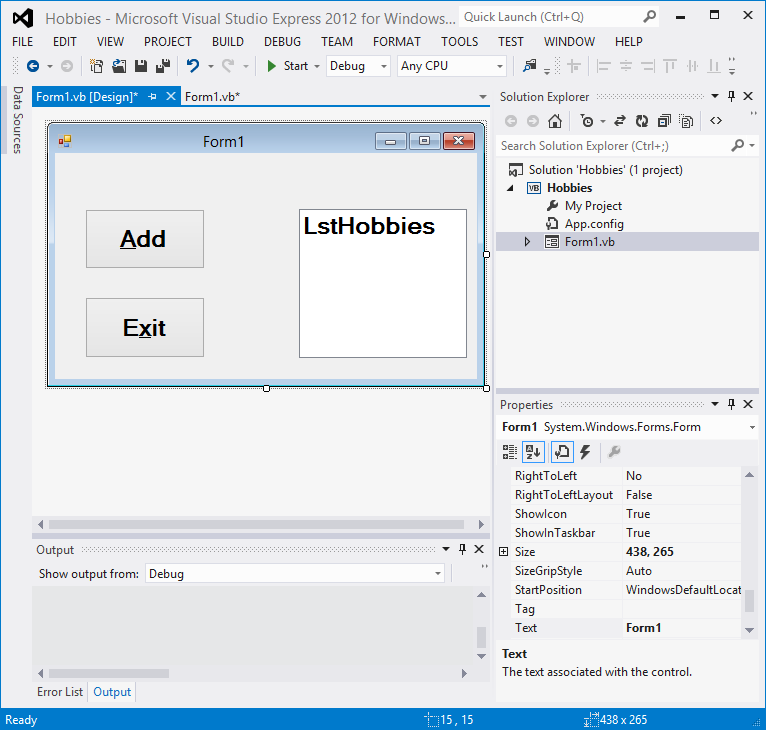
Task: Select the Exit button on Form1
Action: [x=145, y=327]
